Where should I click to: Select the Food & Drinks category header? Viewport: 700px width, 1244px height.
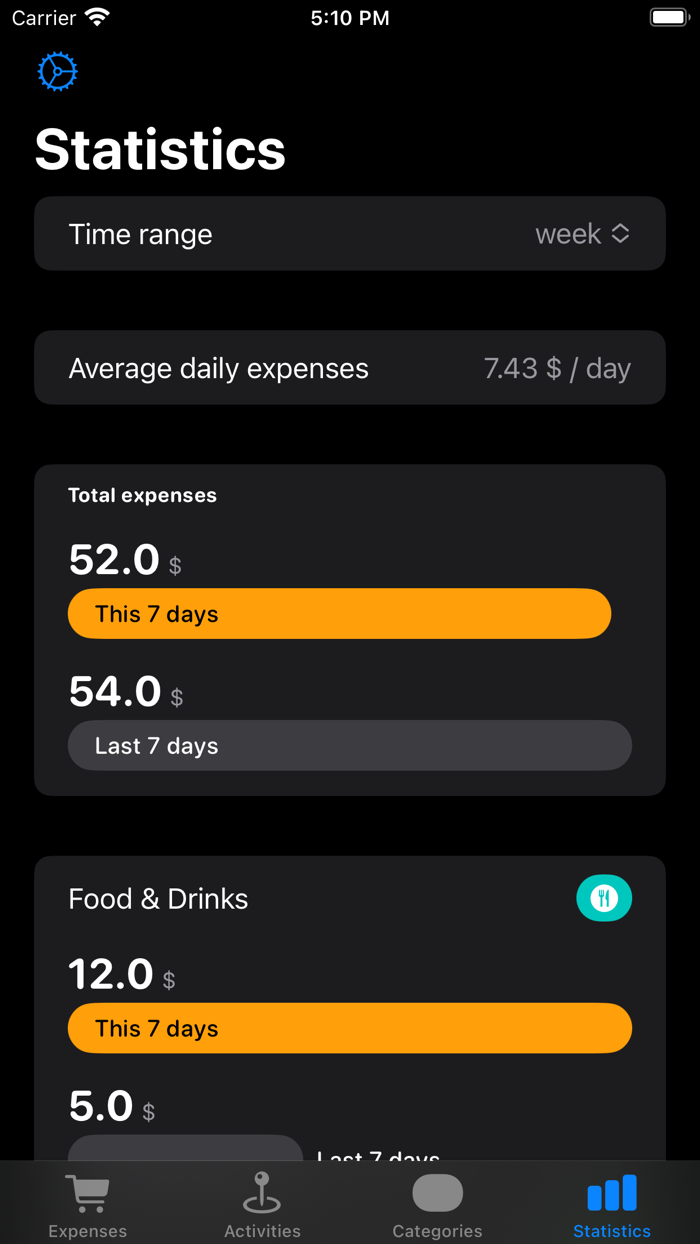click(158, 898)
